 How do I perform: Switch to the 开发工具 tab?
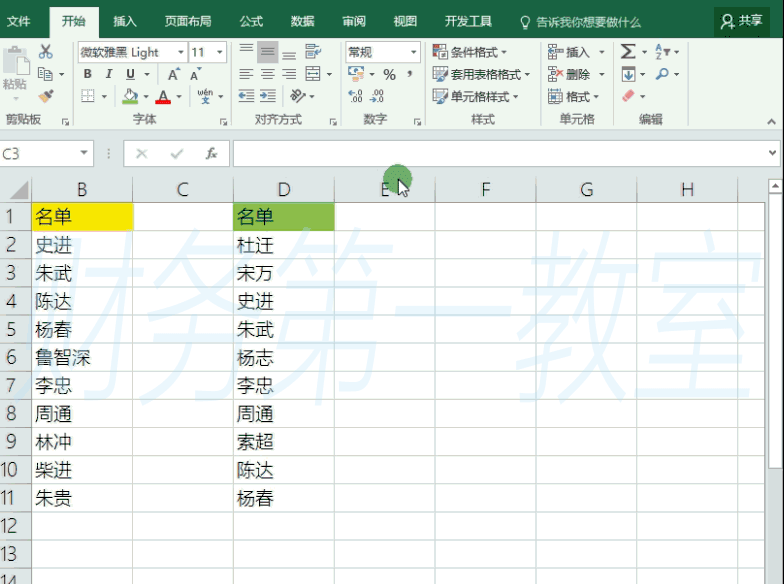pyautogui.click(x=468, y=21)
